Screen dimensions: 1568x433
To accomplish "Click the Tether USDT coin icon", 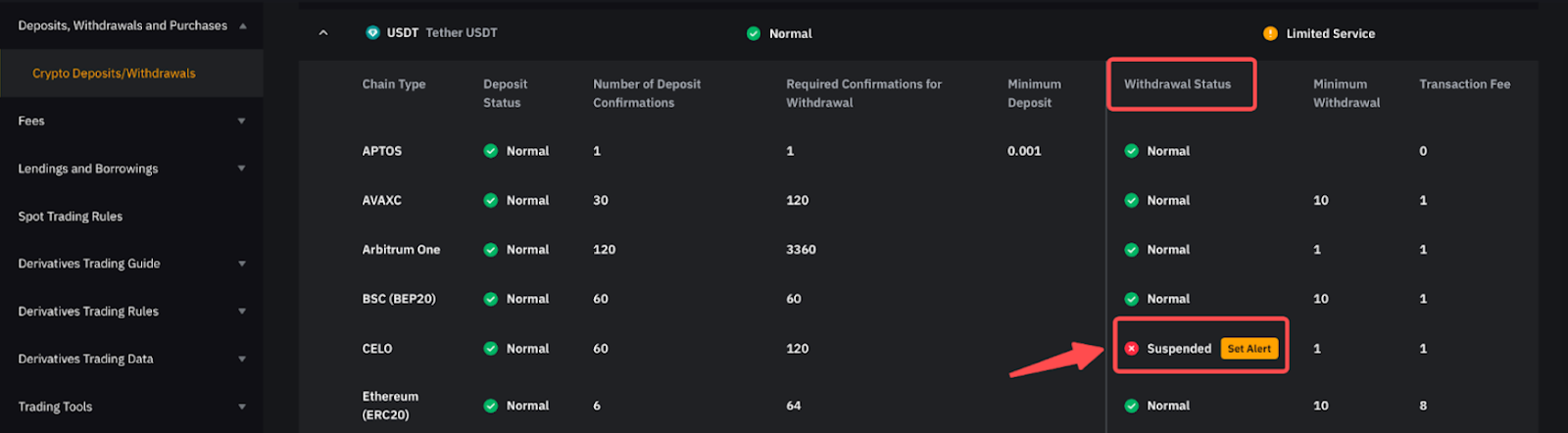I will pyautogui.click(x=372, y=32).
